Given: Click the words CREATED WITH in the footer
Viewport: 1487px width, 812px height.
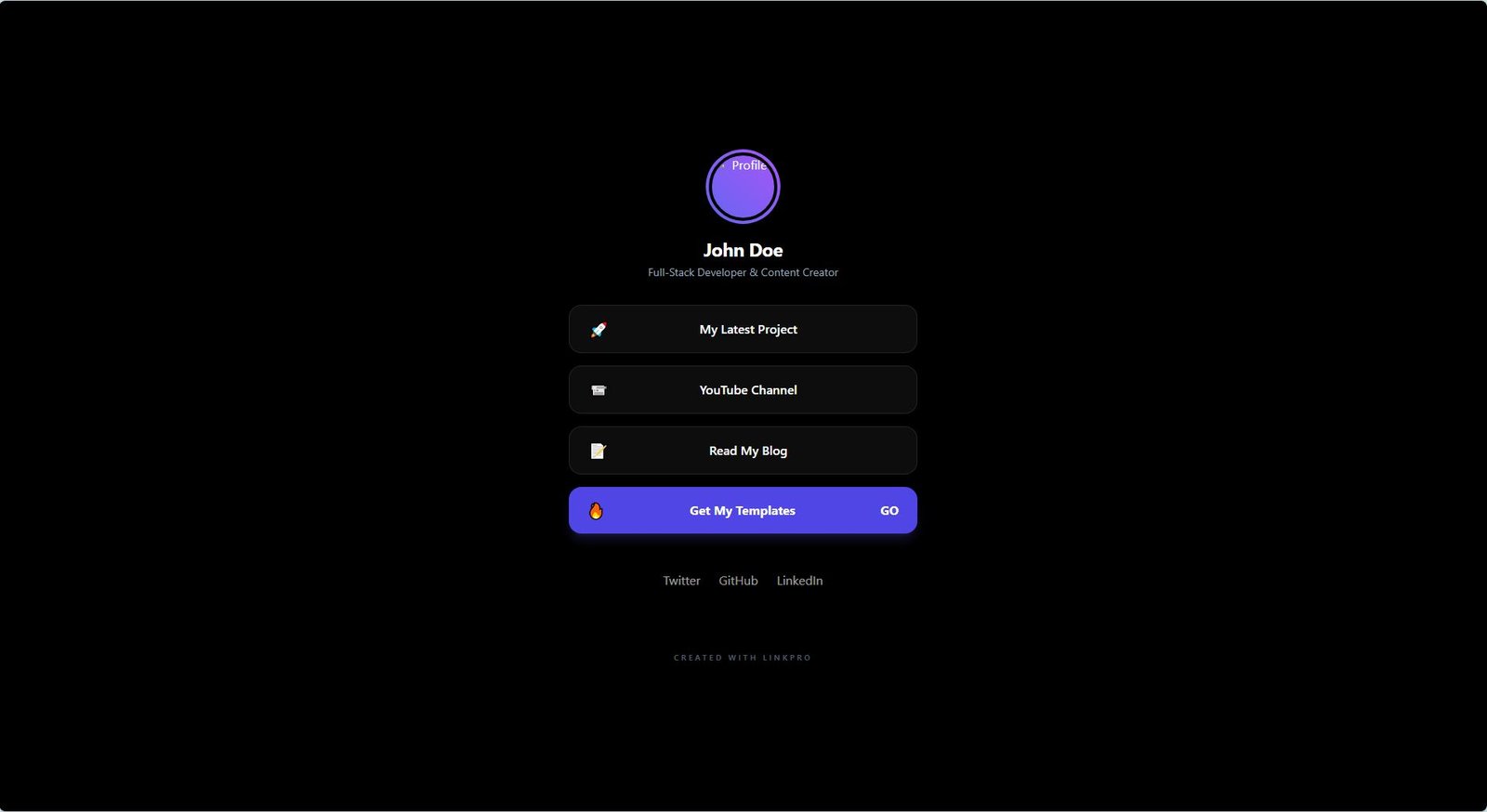Looking at the screenshot, I should pyautogui.click(x=715, y=658).
